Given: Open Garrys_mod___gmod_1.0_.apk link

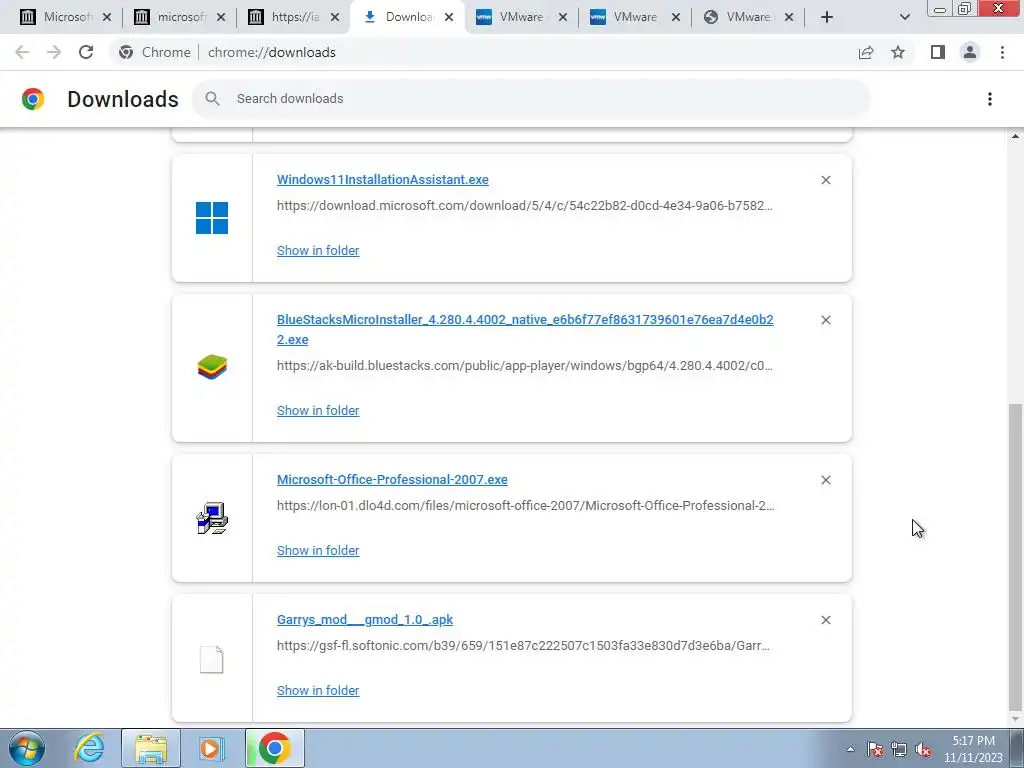Looking at the screenshot, I should coord(364,619).
